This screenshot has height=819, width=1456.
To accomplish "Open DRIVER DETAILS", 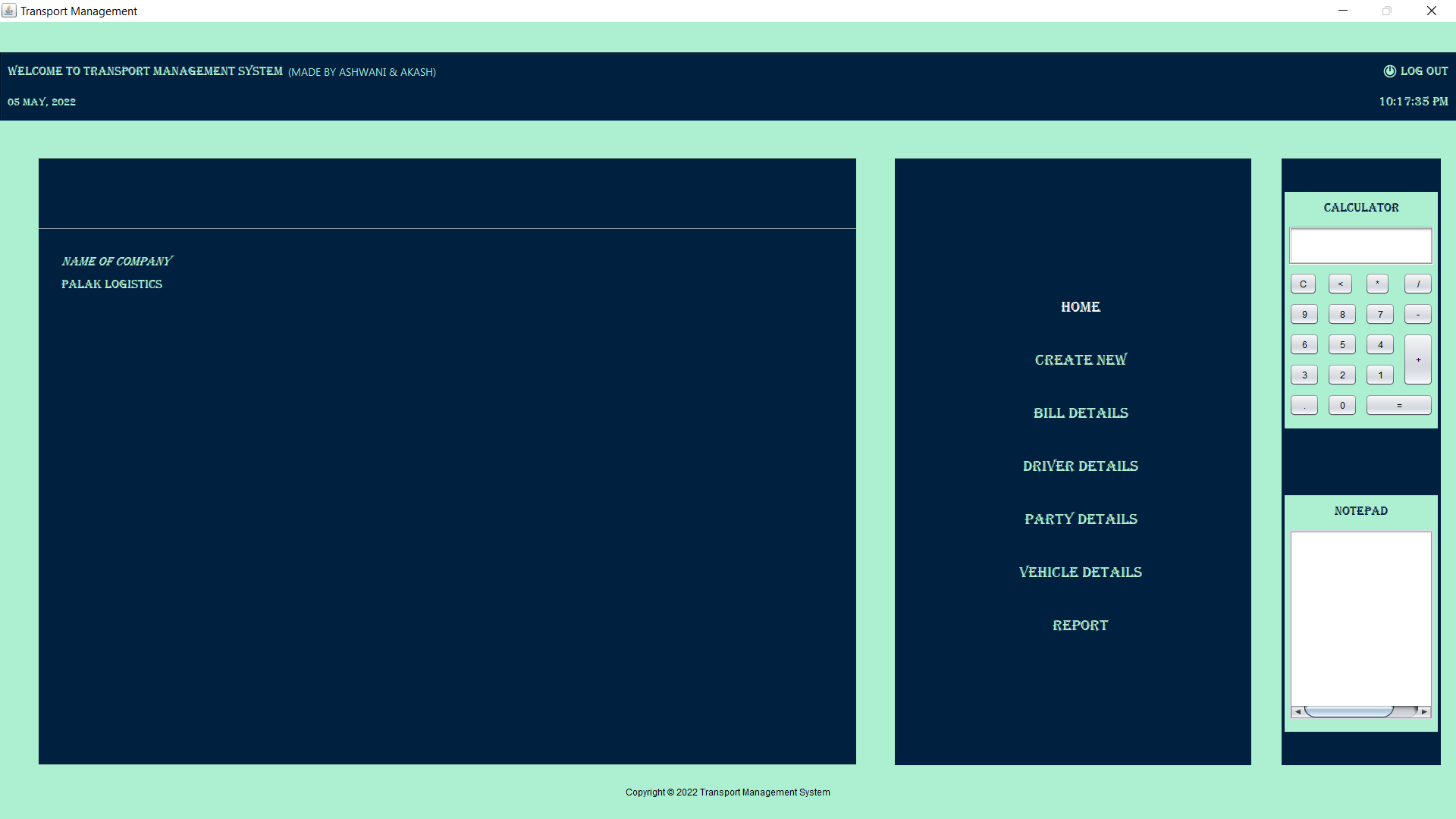I will [x=1080, y=466].
